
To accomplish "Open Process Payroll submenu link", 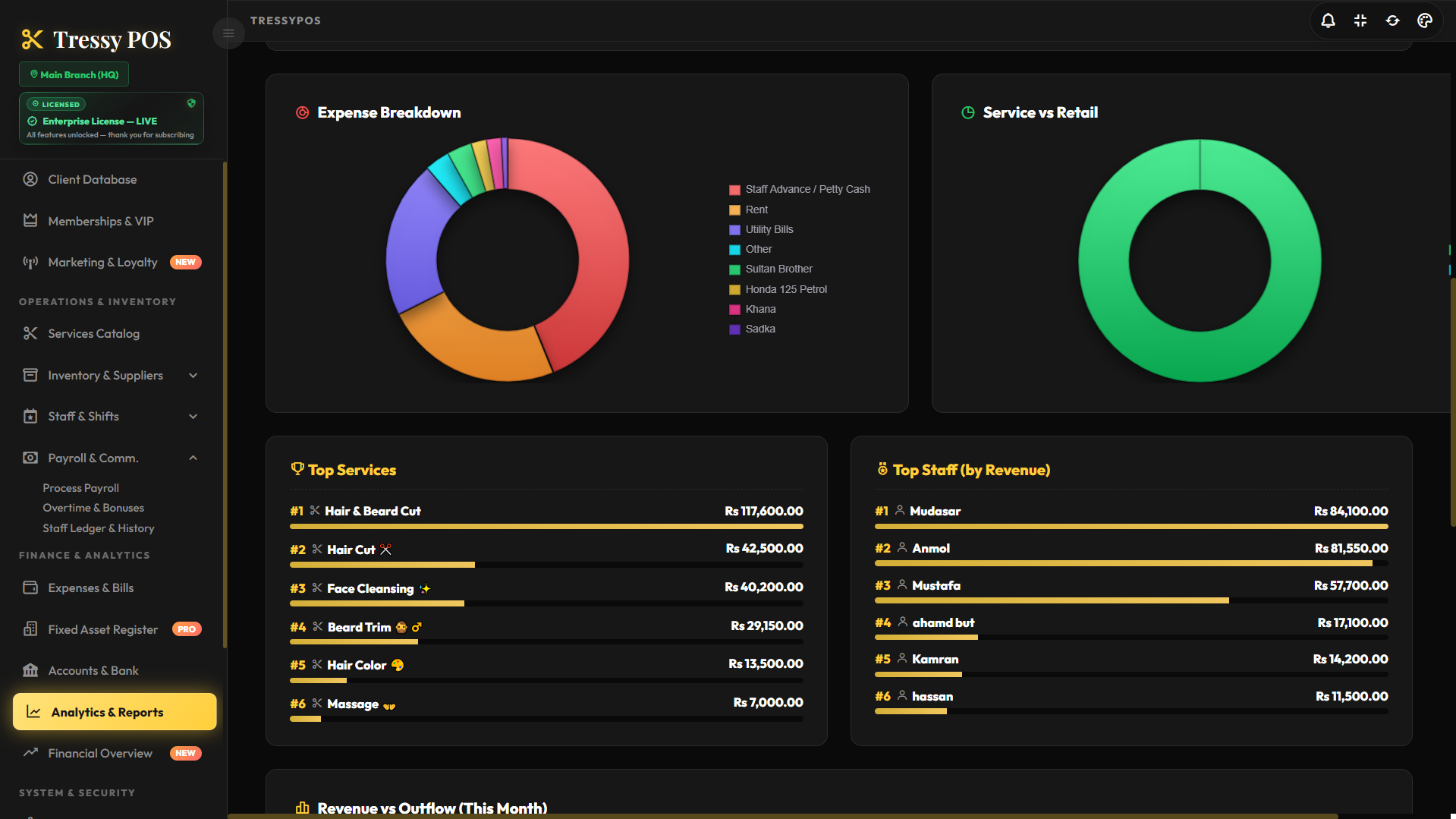I will point(80,488).
